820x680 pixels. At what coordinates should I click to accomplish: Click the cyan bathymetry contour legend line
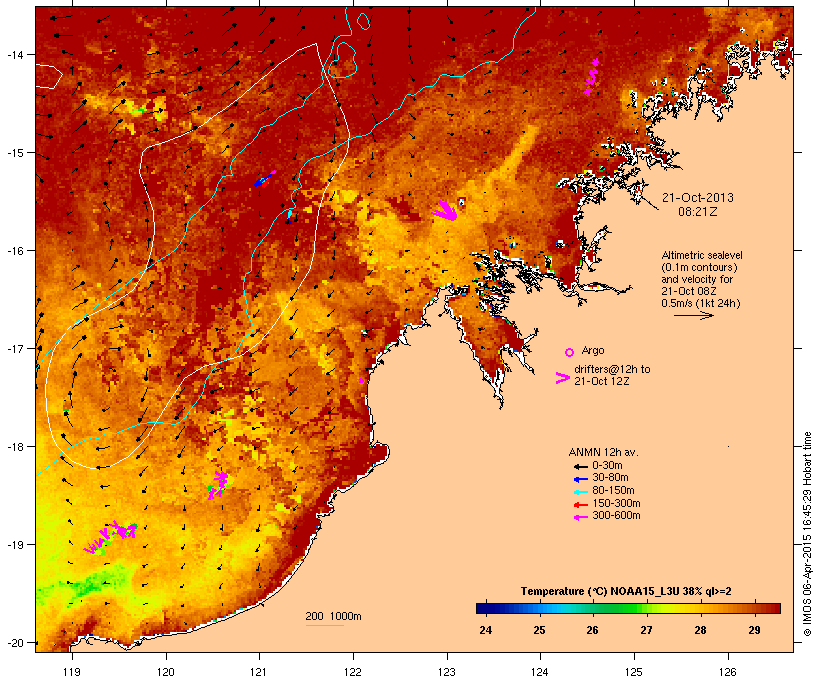[x=325, y=626]
